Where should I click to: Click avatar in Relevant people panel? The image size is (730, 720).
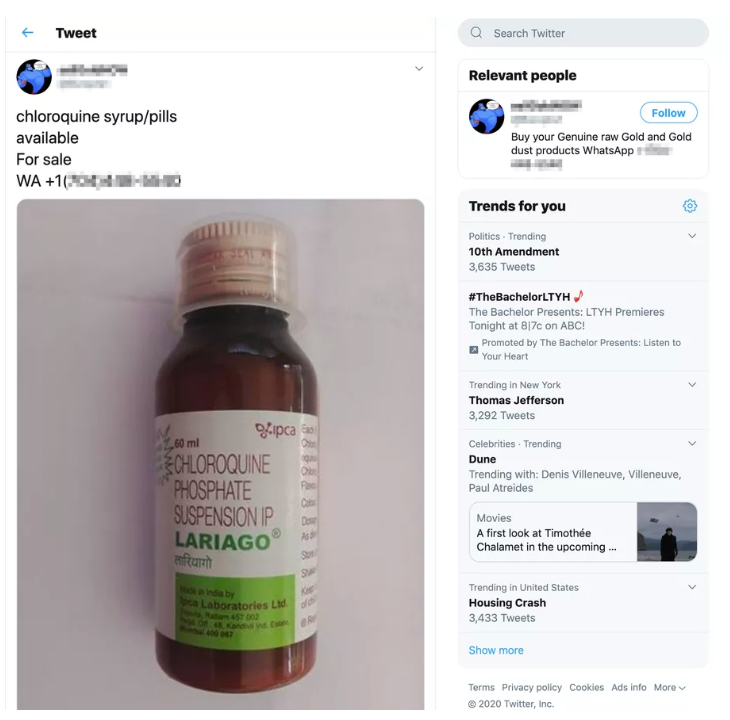pos(487,116)
